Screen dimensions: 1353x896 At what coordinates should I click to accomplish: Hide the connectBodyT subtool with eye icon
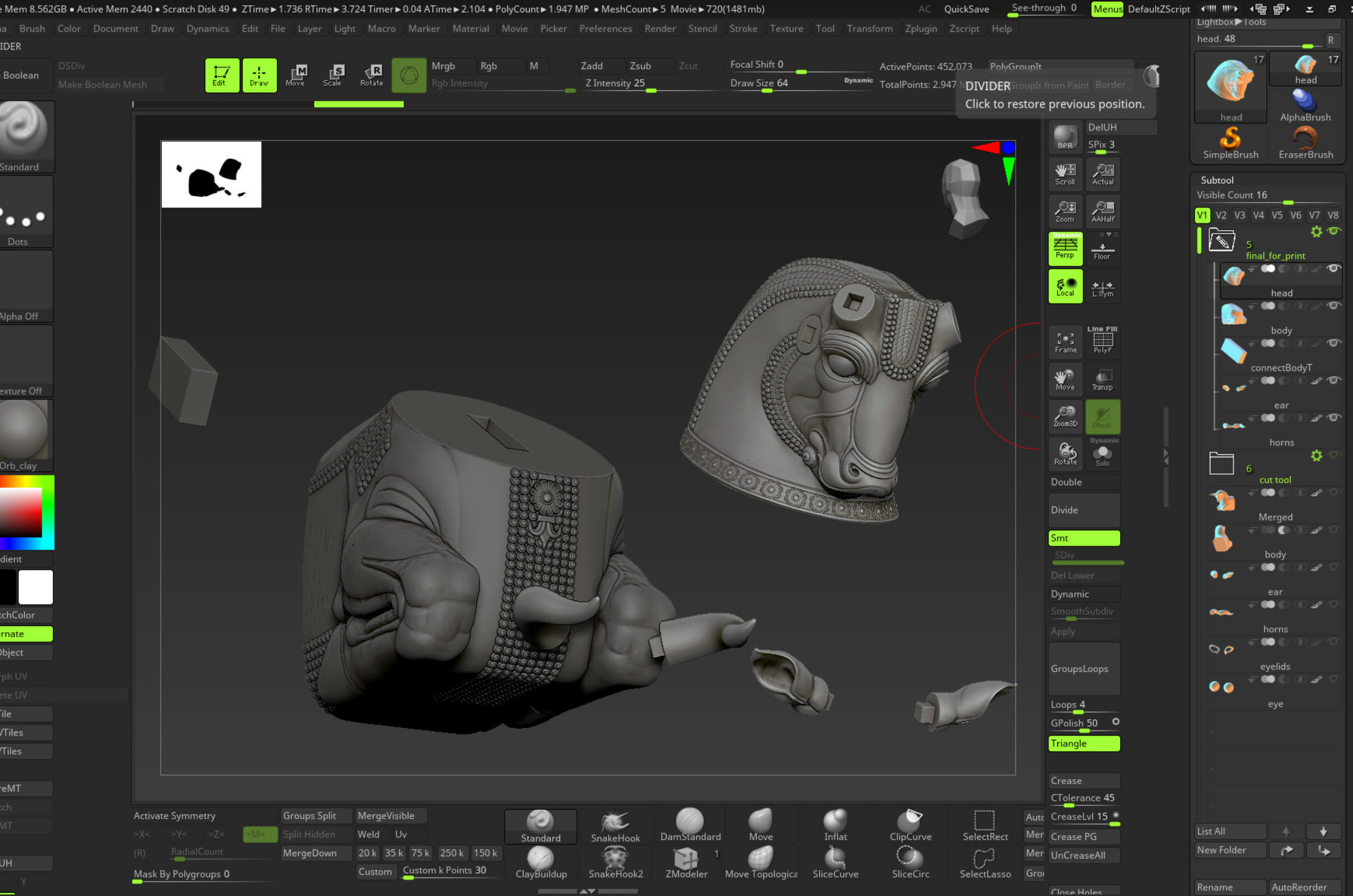pyautogui.click(x=1333, y=343)
